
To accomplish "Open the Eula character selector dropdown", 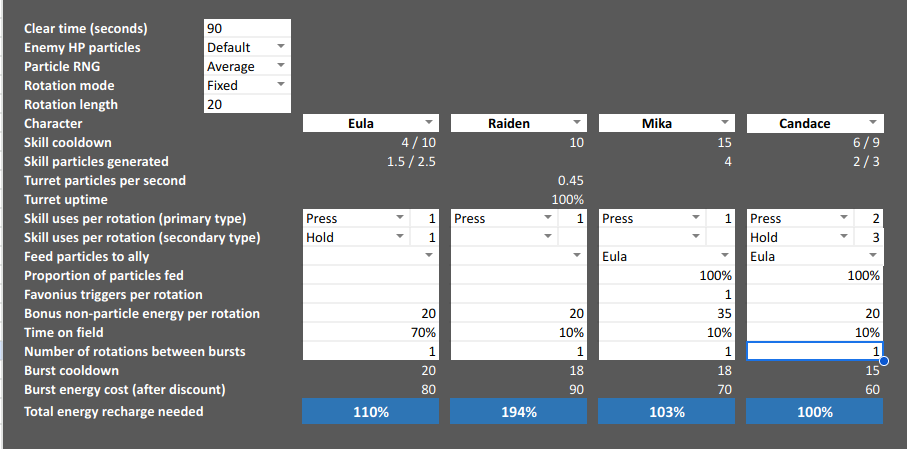I will coord(429,123).
